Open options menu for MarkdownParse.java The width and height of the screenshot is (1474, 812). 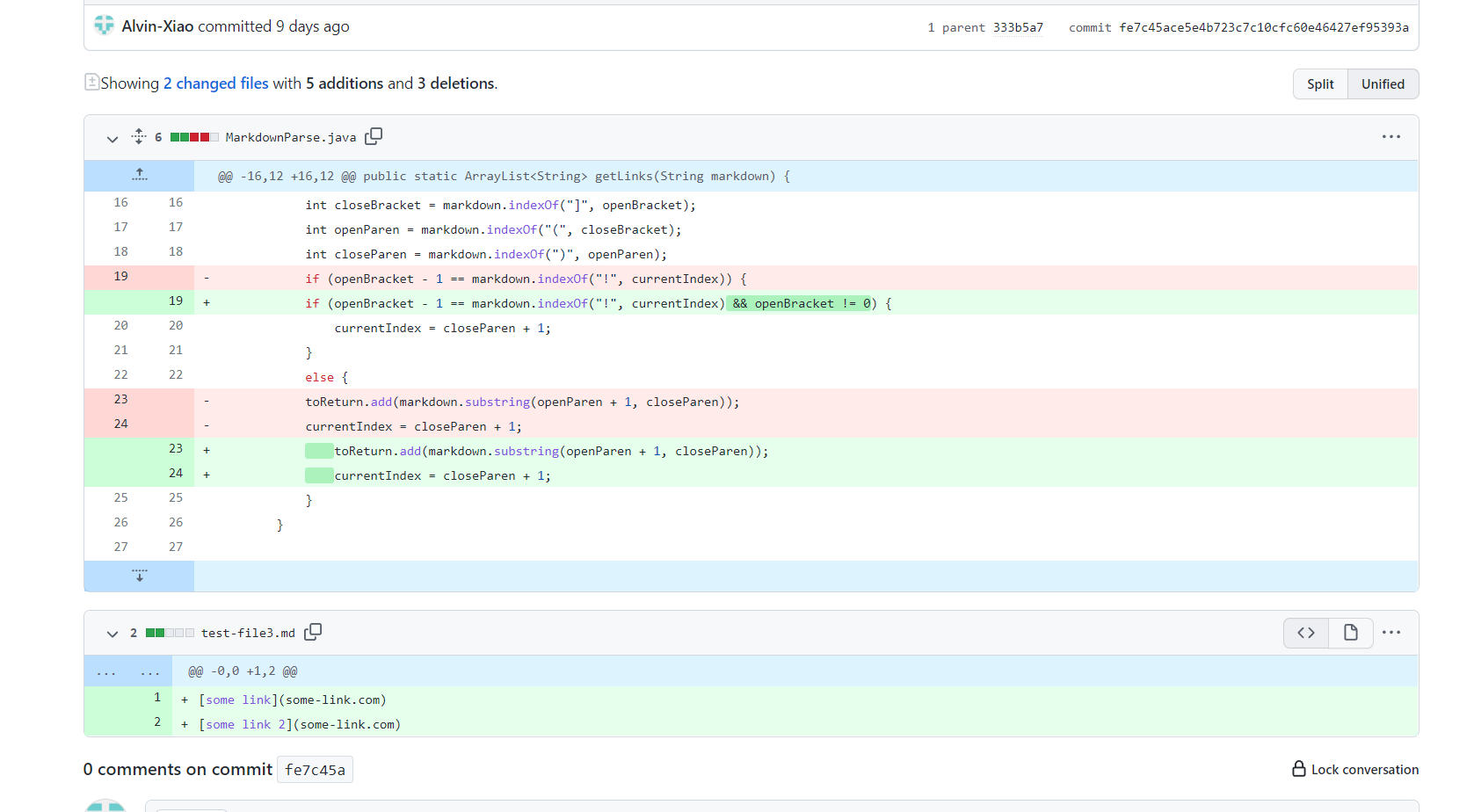click(1390, 137)
